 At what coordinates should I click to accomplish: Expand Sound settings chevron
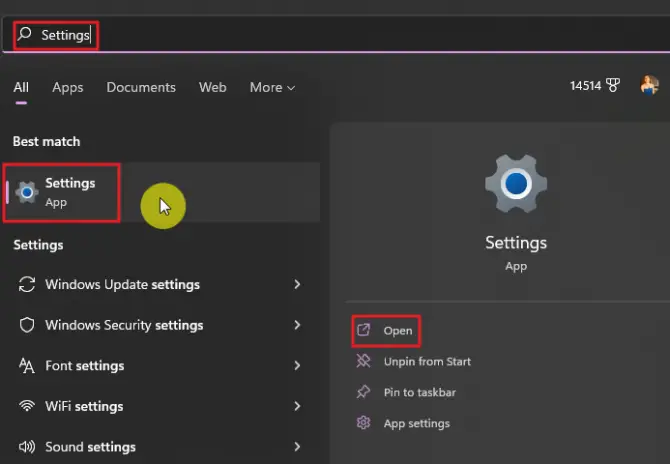pos(297,446)
